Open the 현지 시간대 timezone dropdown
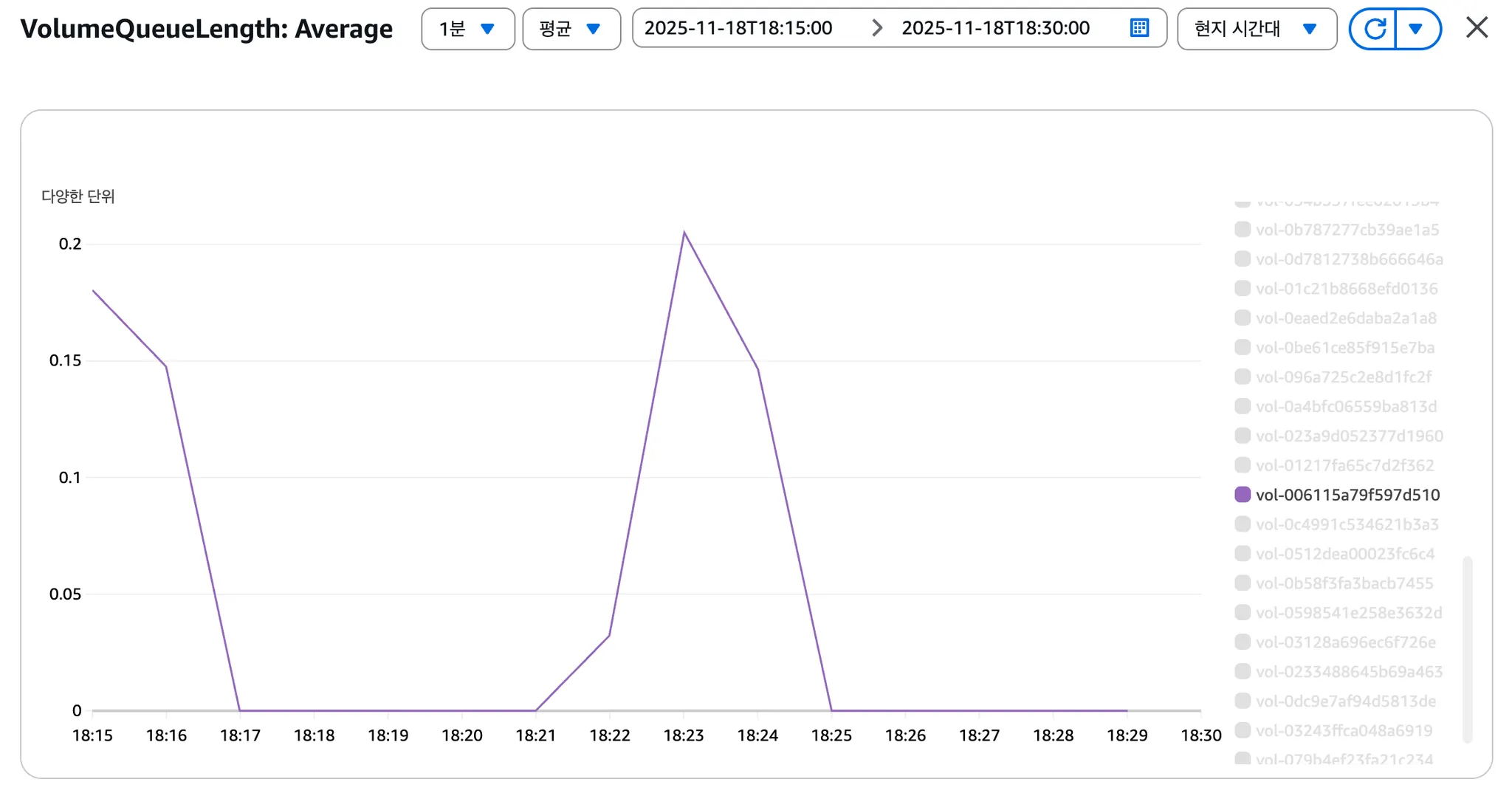The width and height of the screenshot is (1512, 796). (x=1257, y=29)
